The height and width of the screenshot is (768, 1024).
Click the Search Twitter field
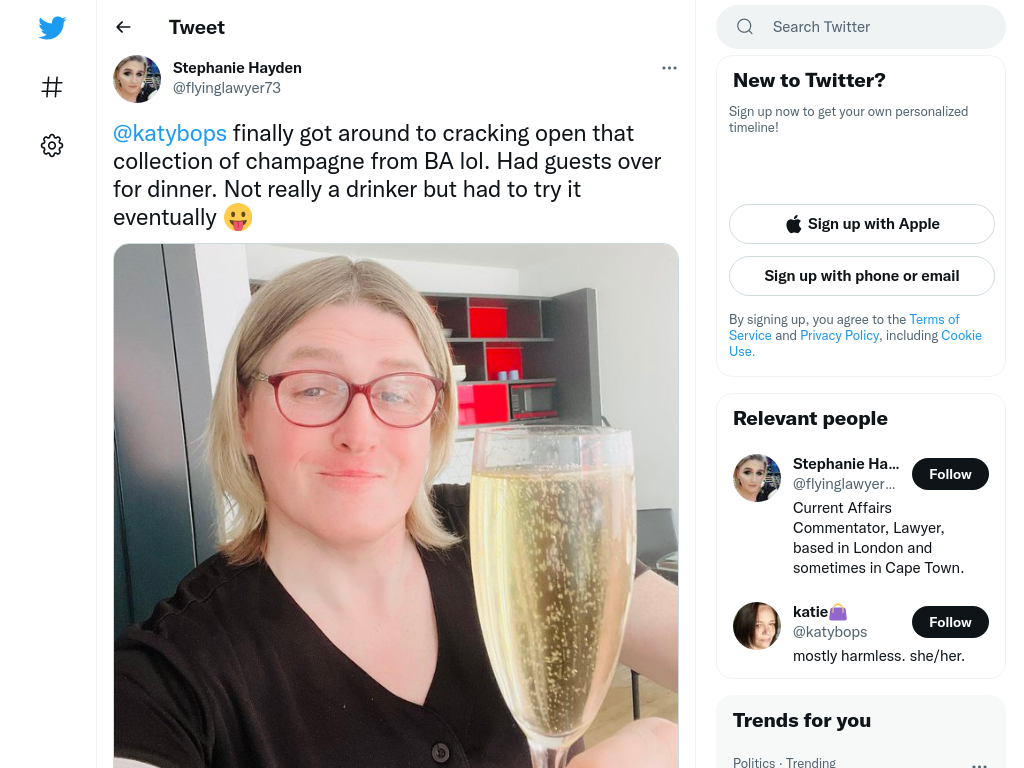pyautogui.click(x=861, y=27)
